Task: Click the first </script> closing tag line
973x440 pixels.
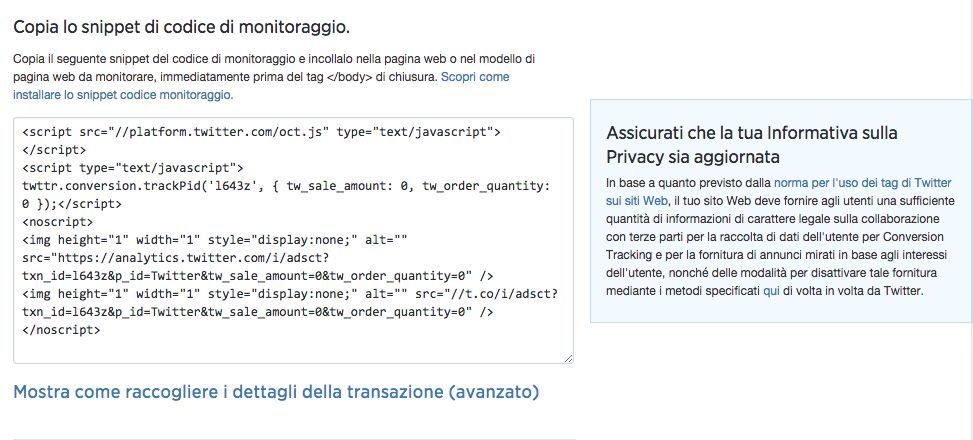Action: [x=54, y=150]
